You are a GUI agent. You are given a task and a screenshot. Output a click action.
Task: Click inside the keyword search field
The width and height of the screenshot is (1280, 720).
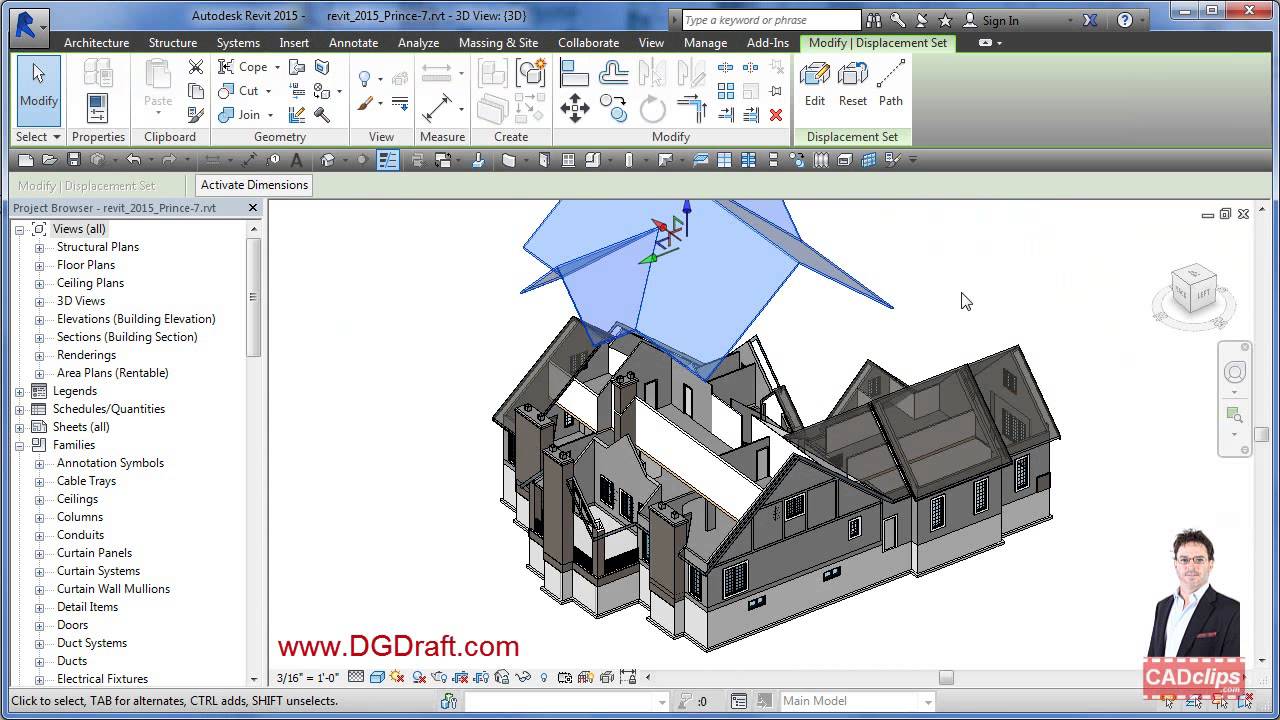coord(770,19)
